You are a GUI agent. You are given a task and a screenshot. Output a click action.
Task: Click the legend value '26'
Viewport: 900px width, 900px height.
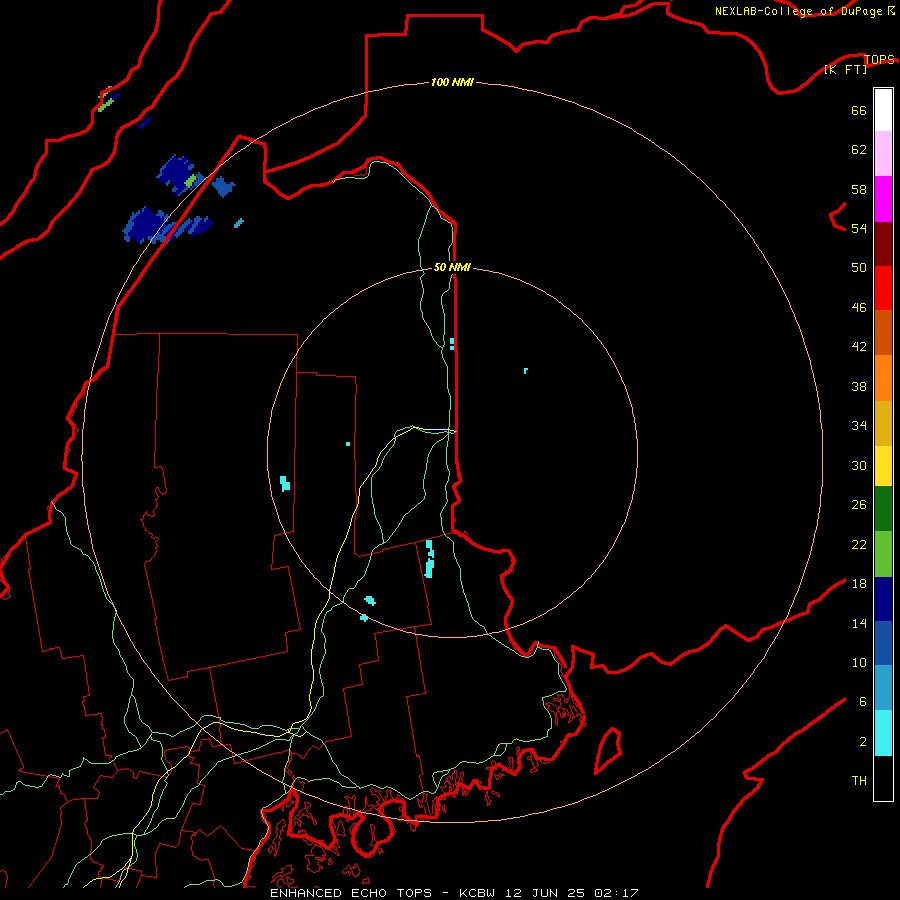[859, 505]
